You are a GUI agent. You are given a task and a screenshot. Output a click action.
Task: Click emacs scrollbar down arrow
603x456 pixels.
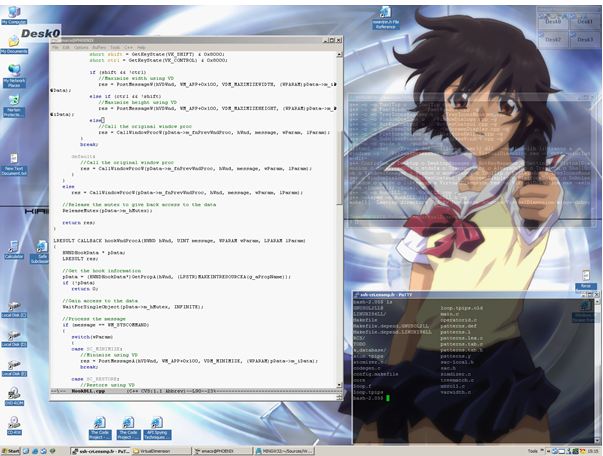(x=339, y=384)
